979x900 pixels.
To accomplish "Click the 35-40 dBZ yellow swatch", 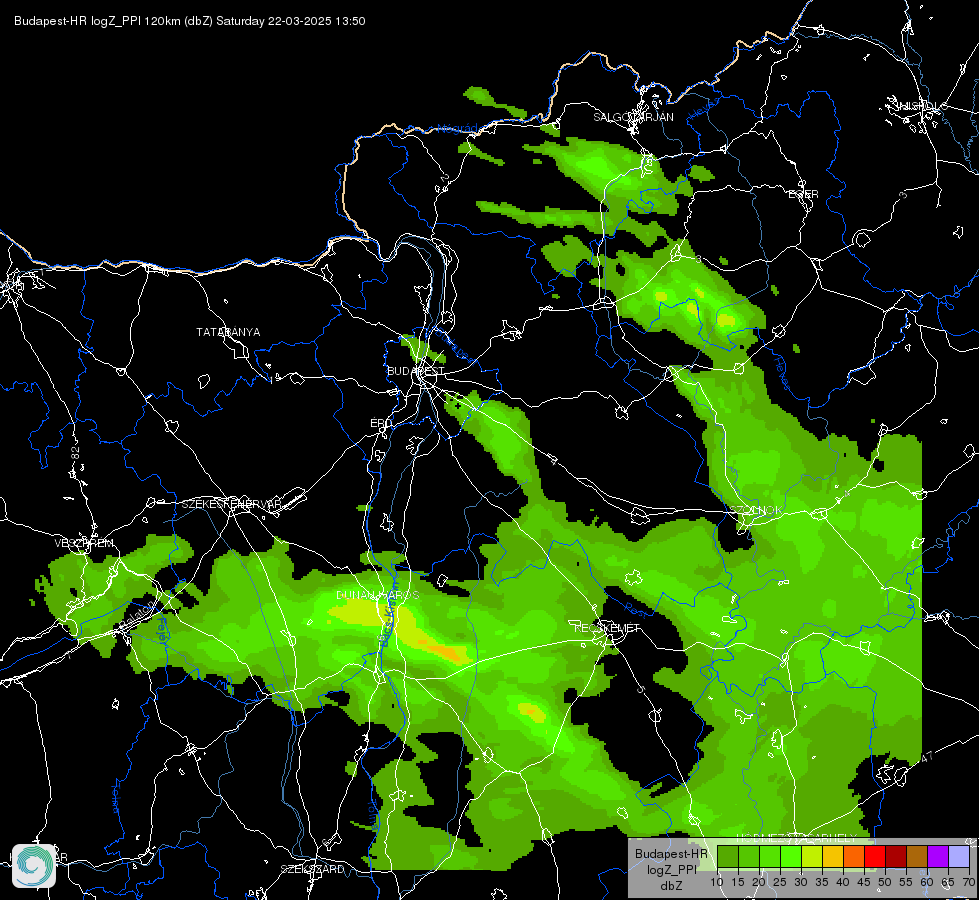I will (833, 857).
